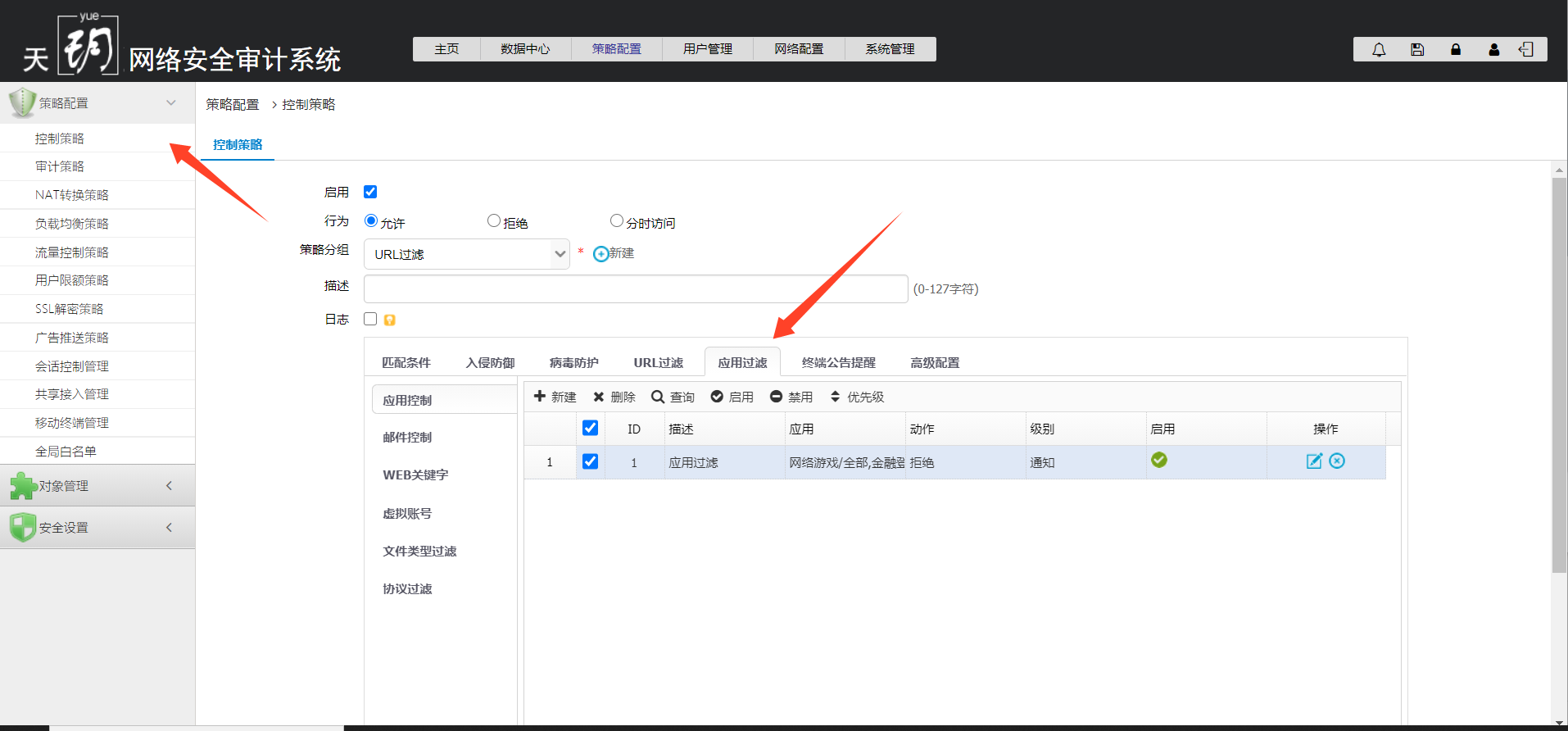The height and width of the screenshot is (731, 1568).
Task: Switch to the 病毒防护 tab
Action: (x=573, y=362)
